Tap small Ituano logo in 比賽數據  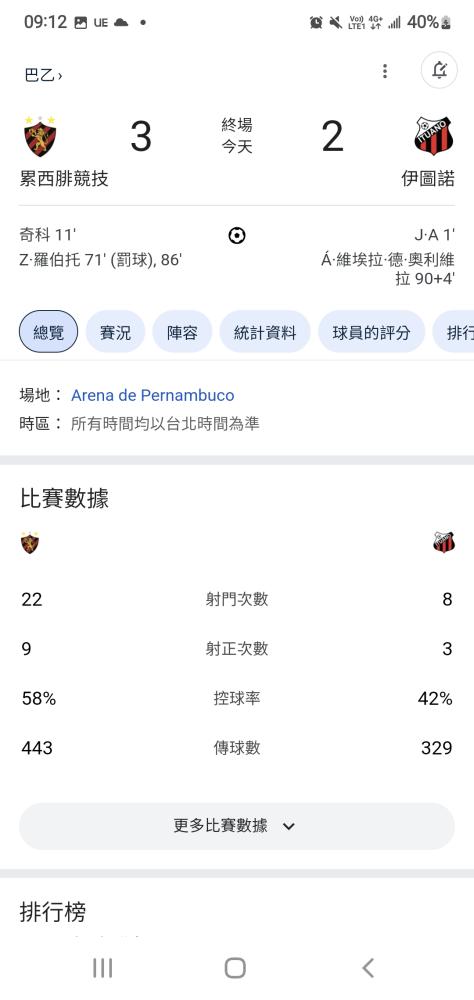[444, 542]
